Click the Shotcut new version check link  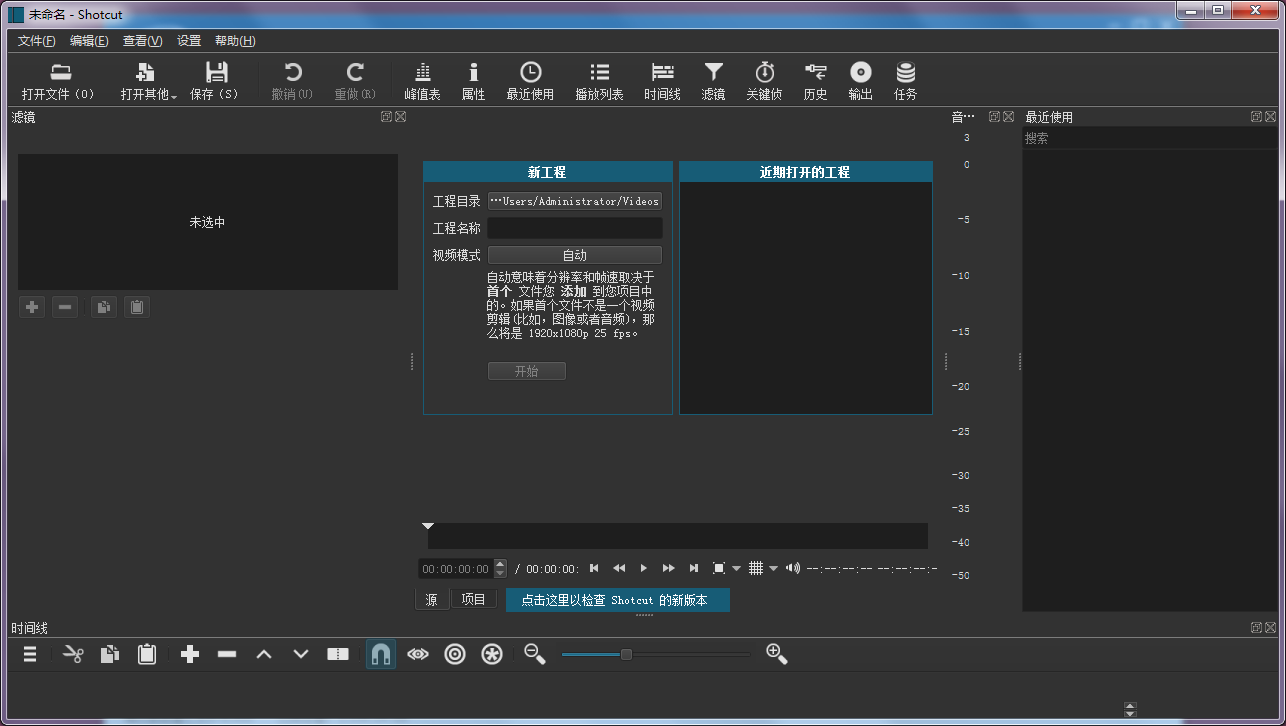click(617, 599)
